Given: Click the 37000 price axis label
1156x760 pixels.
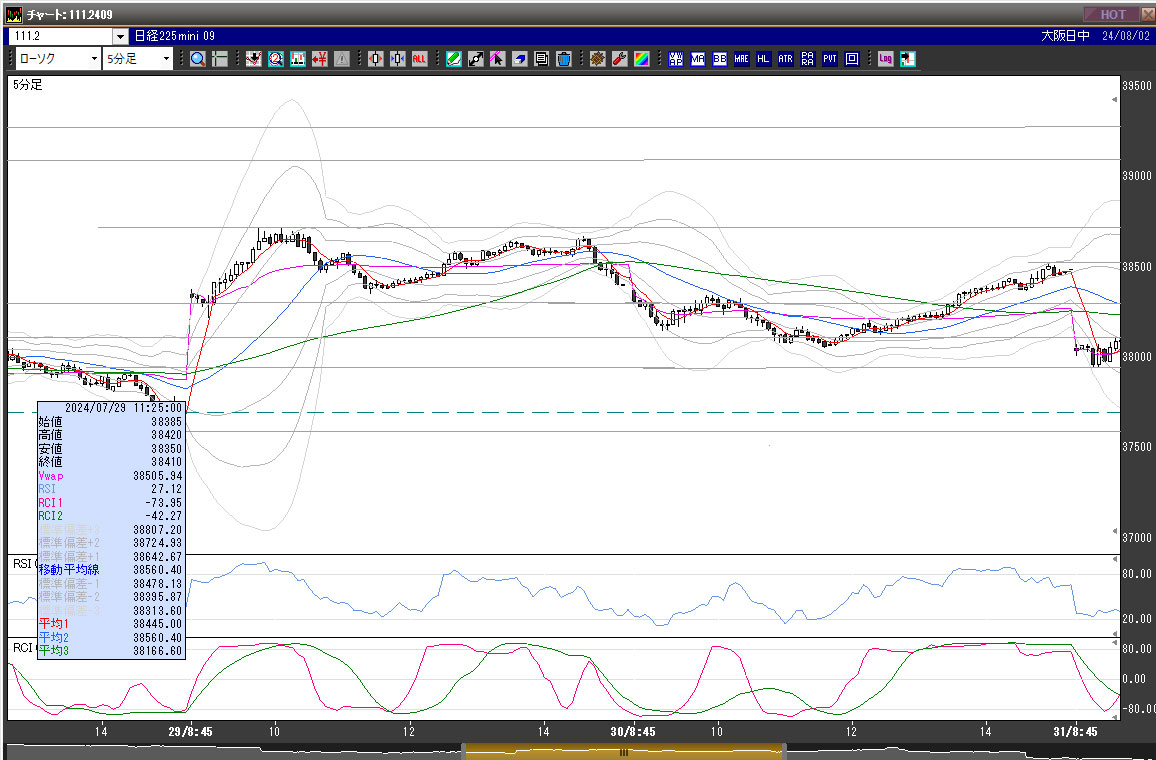Looking at the screenshot, I should (1137, 538).
